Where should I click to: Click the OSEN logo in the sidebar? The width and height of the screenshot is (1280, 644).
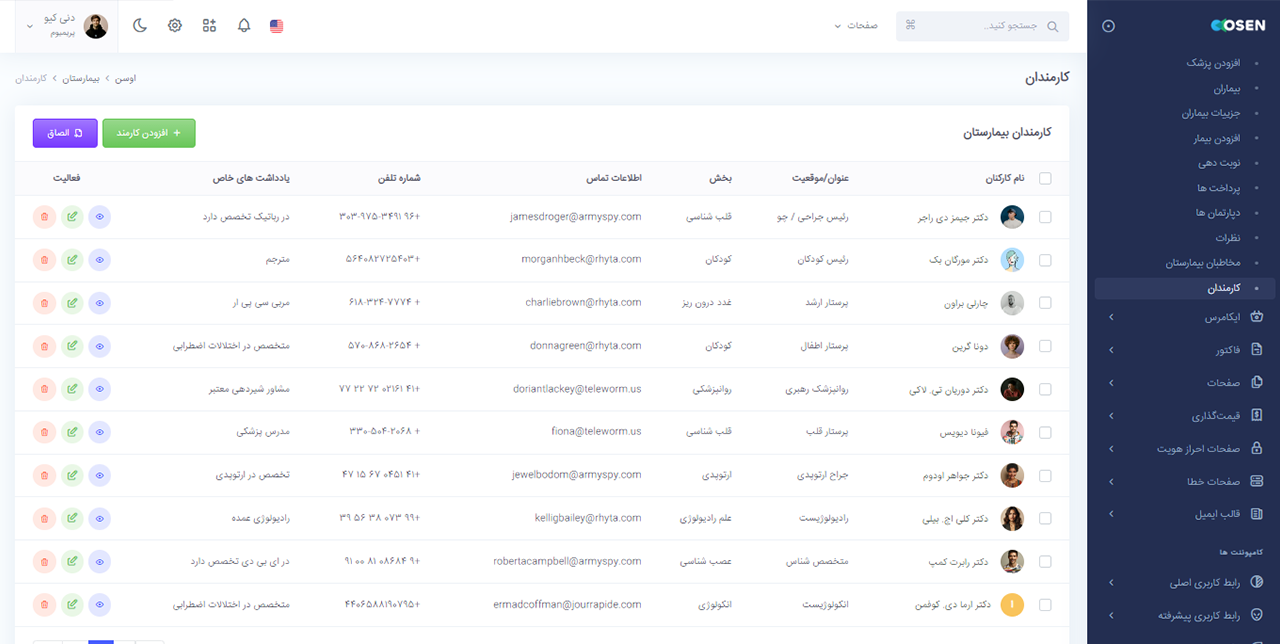[1238, 25]
